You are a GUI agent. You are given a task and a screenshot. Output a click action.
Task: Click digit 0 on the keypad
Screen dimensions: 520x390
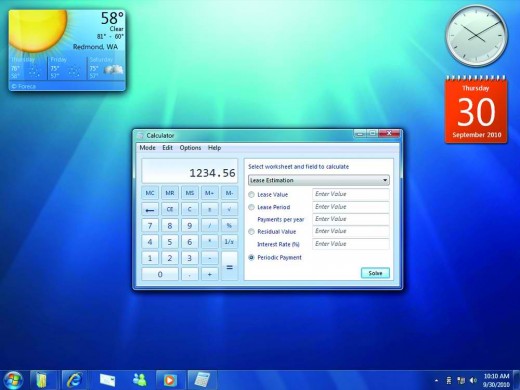point(160,274)
